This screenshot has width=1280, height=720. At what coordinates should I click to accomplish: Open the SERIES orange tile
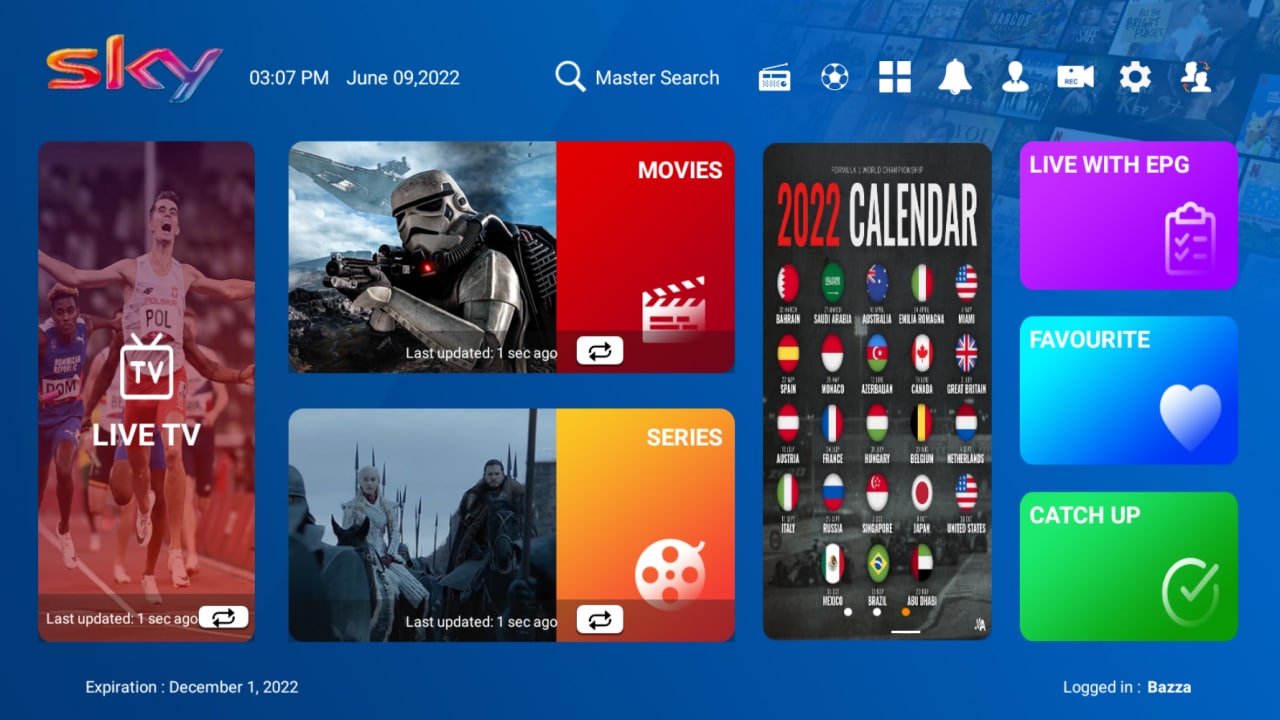tap(645, 525)
